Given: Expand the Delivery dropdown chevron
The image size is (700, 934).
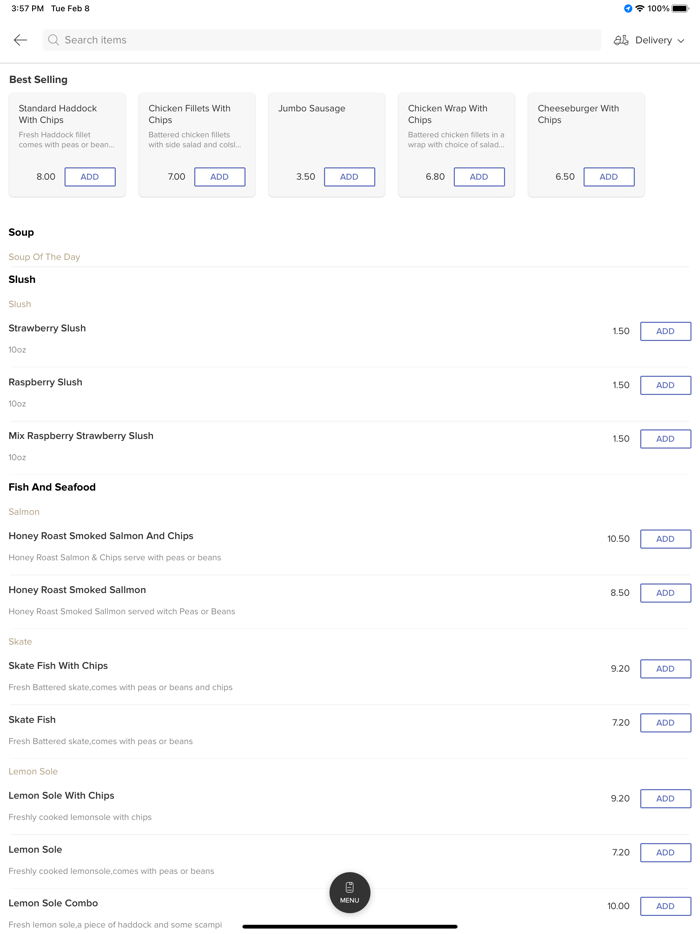Looking at the screenshot, I should tap(681, 41).
